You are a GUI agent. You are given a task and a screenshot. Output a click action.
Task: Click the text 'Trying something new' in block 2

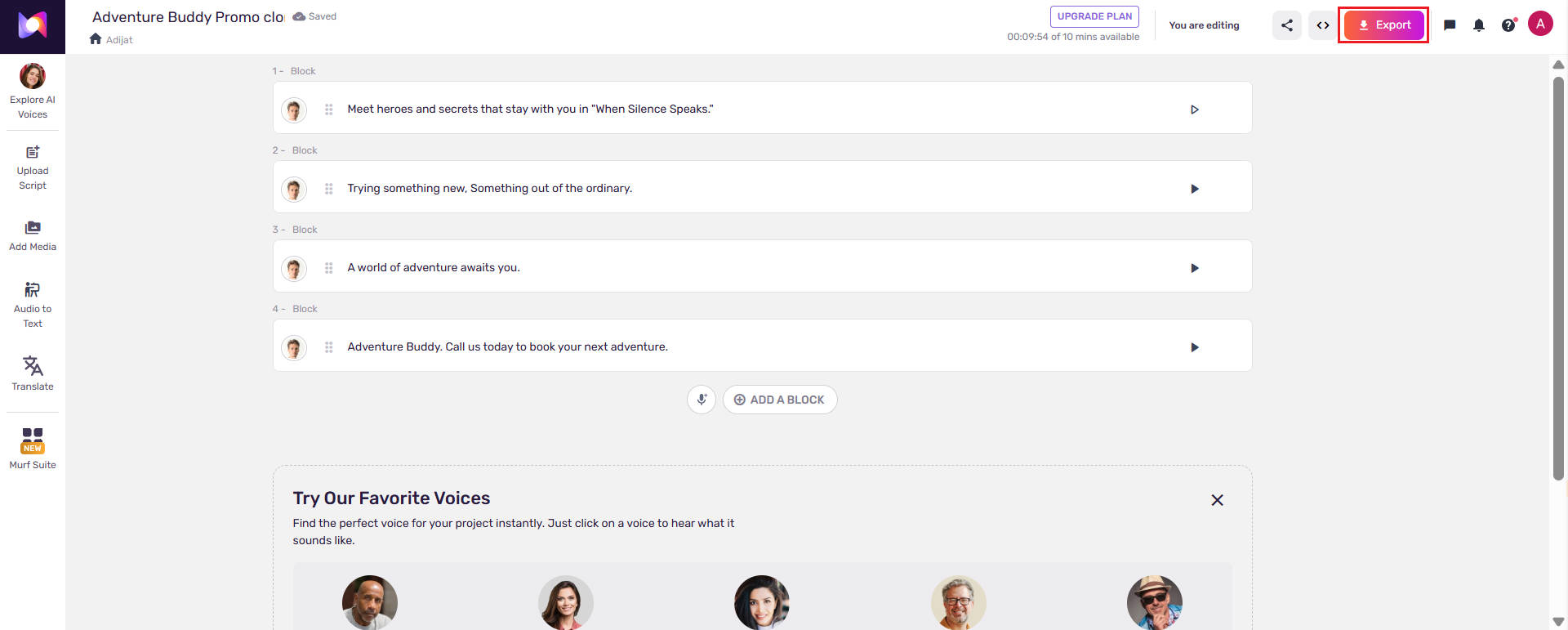tap(490, 189)
